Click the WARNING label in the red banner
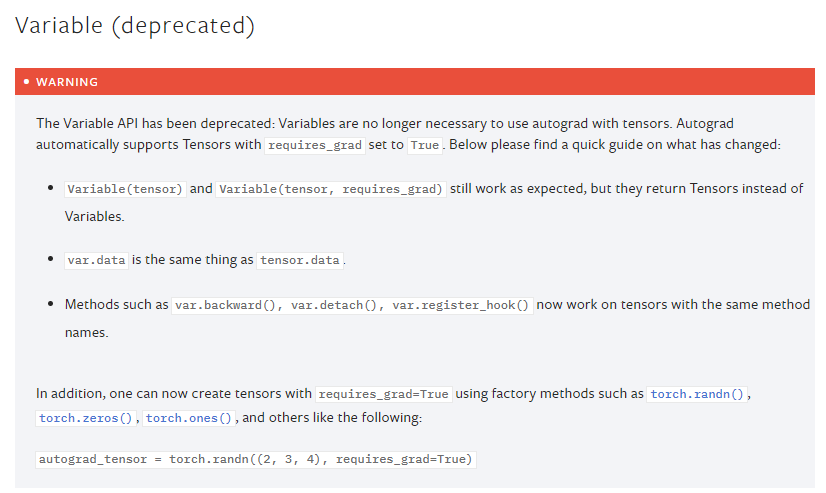Screen dimensions: 826x493 67,82
